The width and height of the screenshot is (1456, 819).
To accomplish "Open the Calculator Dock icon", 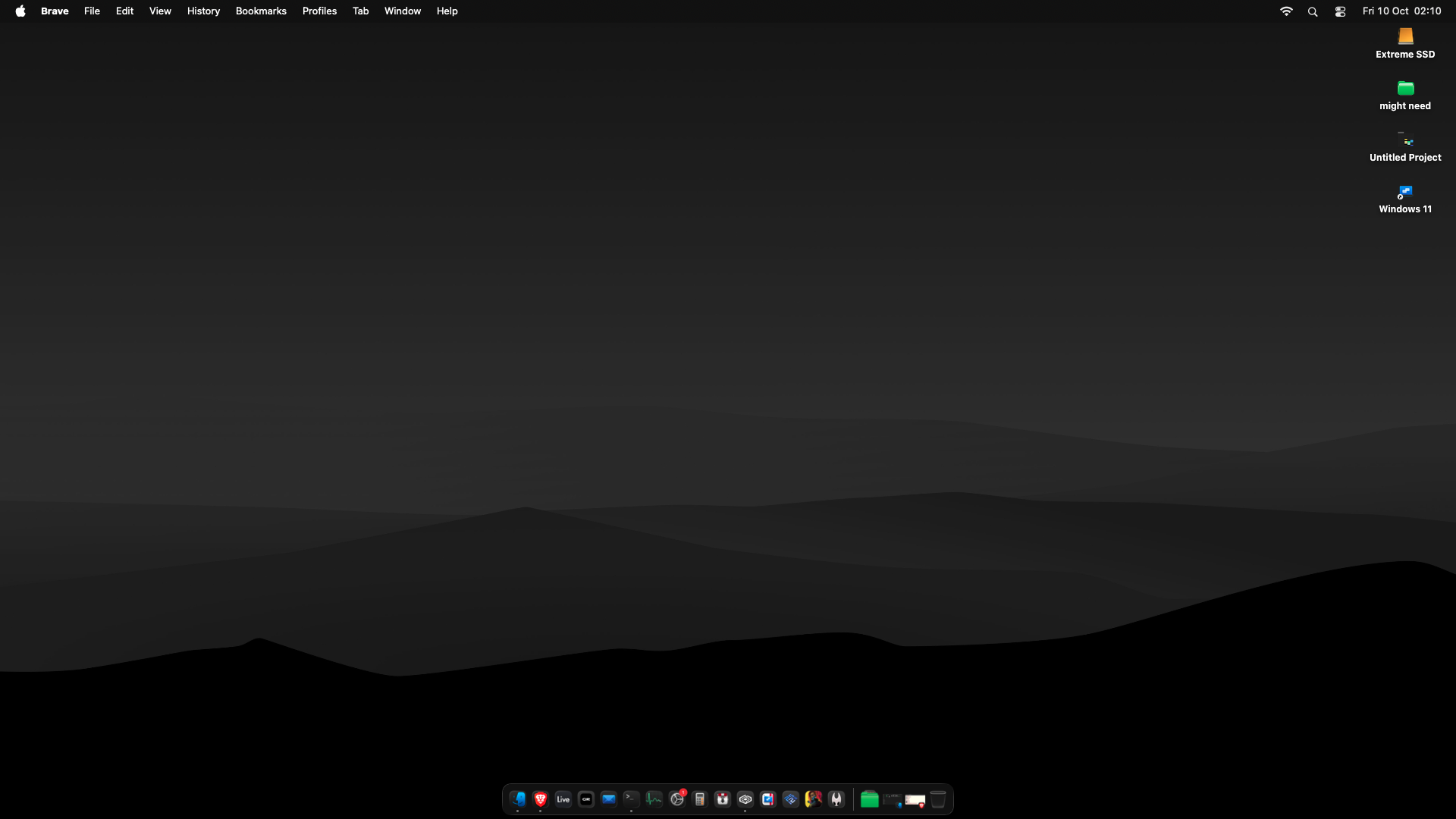I will 700,799.
